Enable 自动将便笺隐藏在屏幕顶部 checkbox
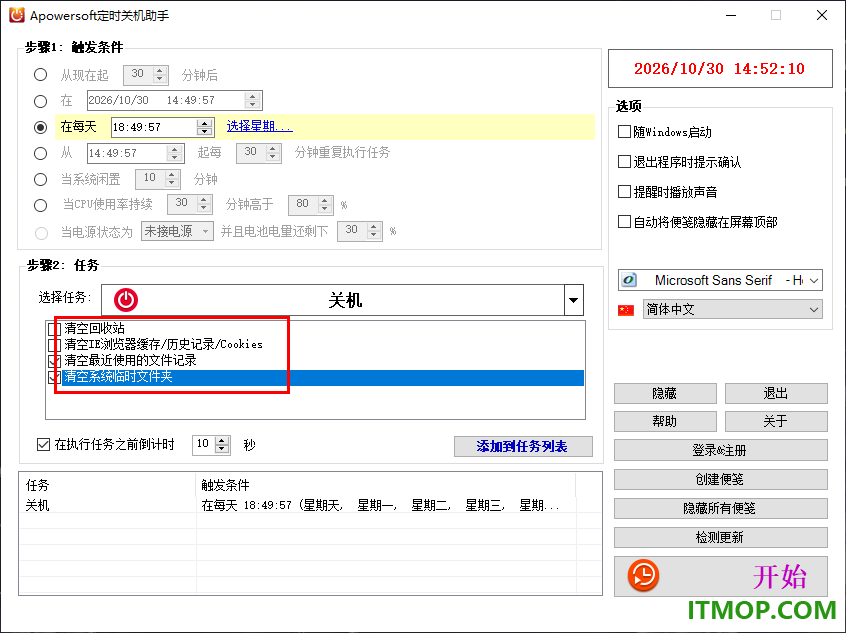 (624, 221)
